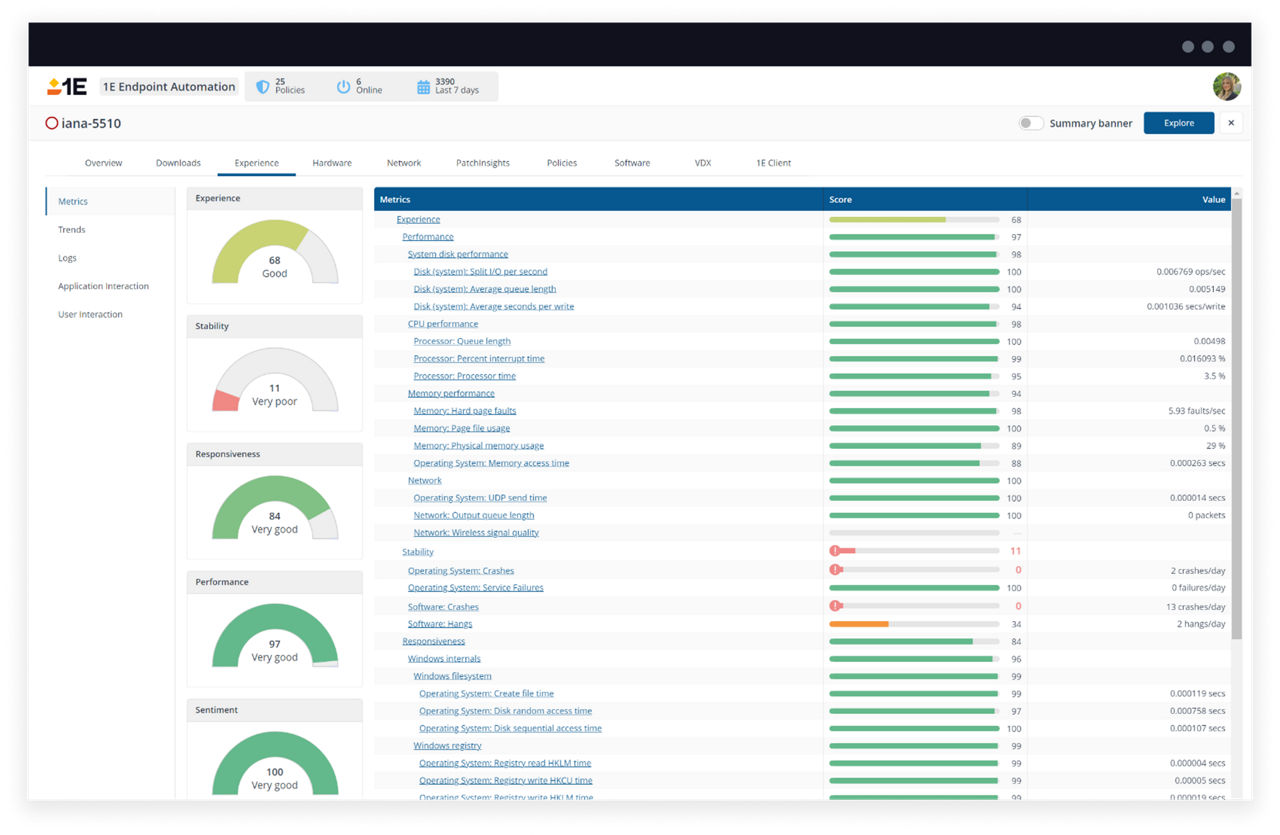Click the Stability gauge showing 11 Very poor
Screen dimensions: 1280x835
tap(275, 381)
